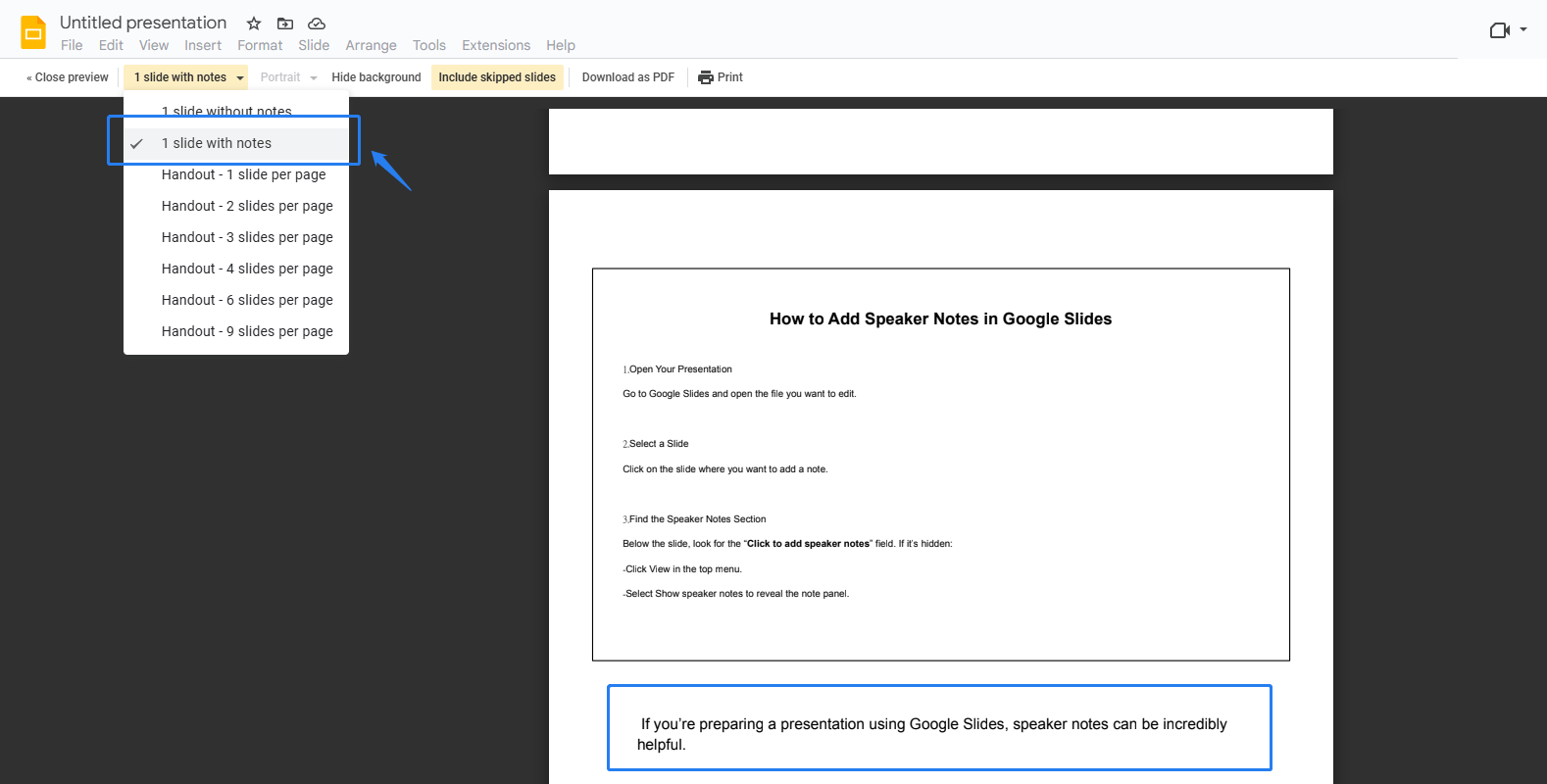The width and height of the screenshot is (1547, 784).
Task: Open the Help menu
Action: pyautogui.click(x=561, y=45)
